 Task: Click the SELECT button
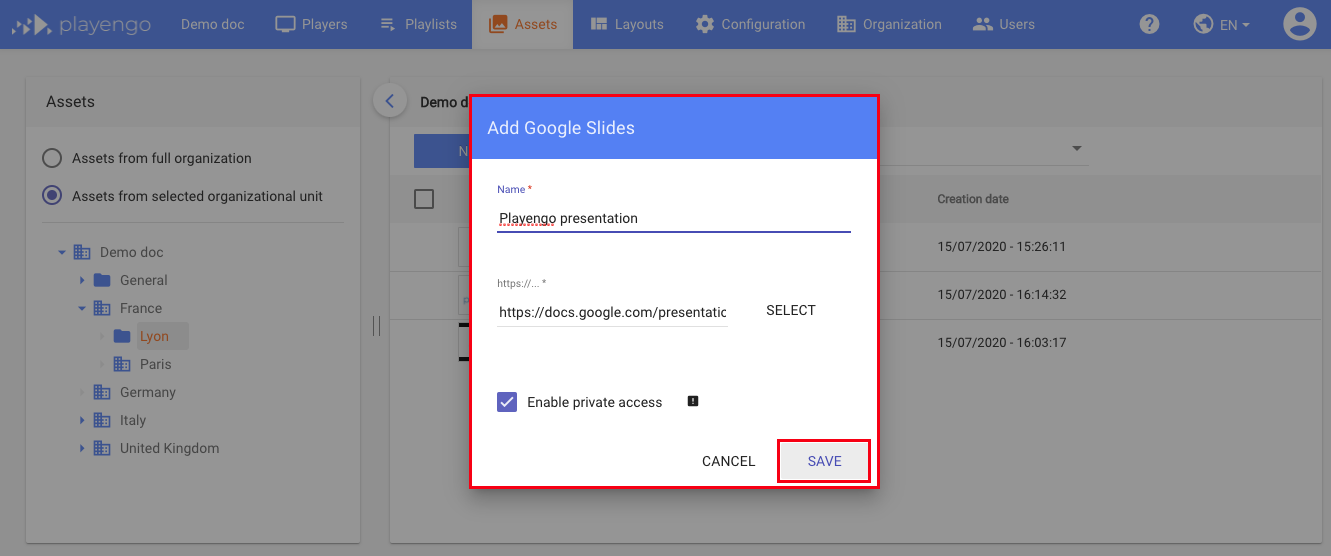coord(791,310)
